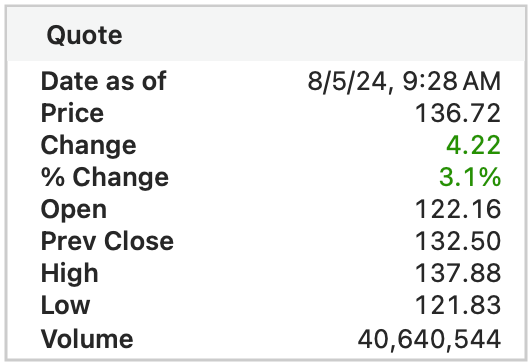530x364 pixels.
Task: Select the volume value 40,640,544
Action: [x=429, y=339]
